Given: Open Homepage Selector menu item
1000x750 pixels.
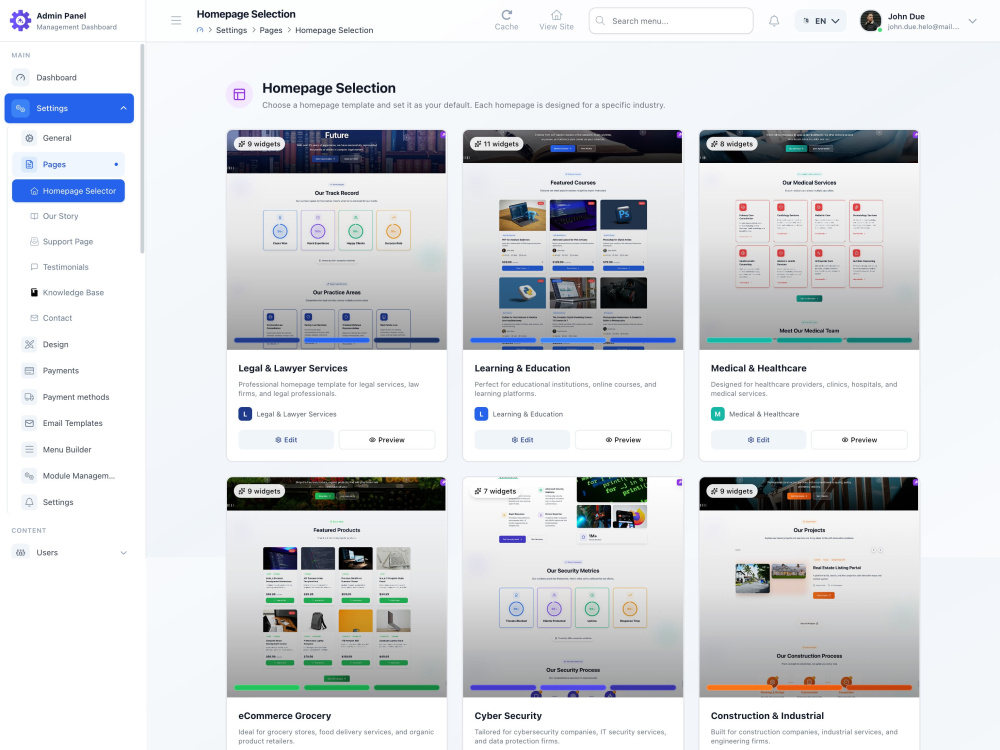Looking at the screenshot, I should pyautogui.click(x=68, y=191).
